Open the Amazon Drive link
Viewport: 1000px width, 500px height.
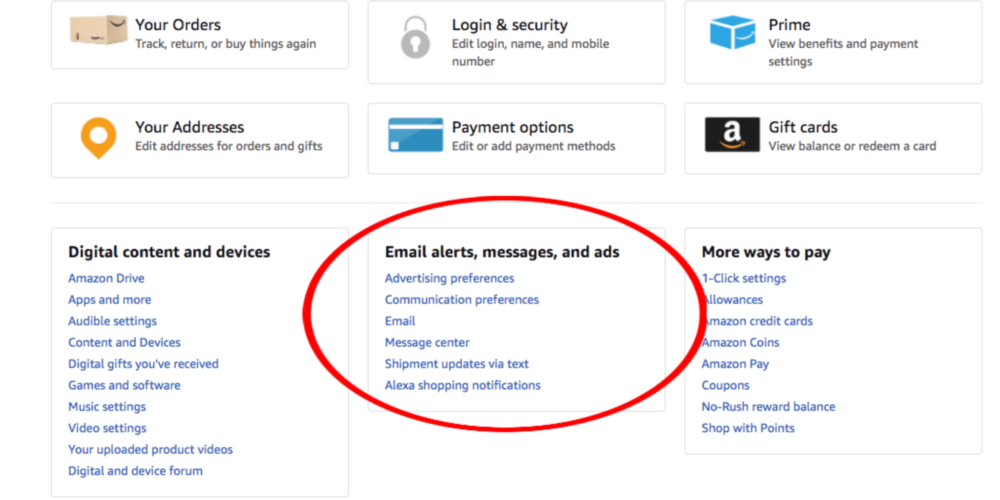[107, 278]
